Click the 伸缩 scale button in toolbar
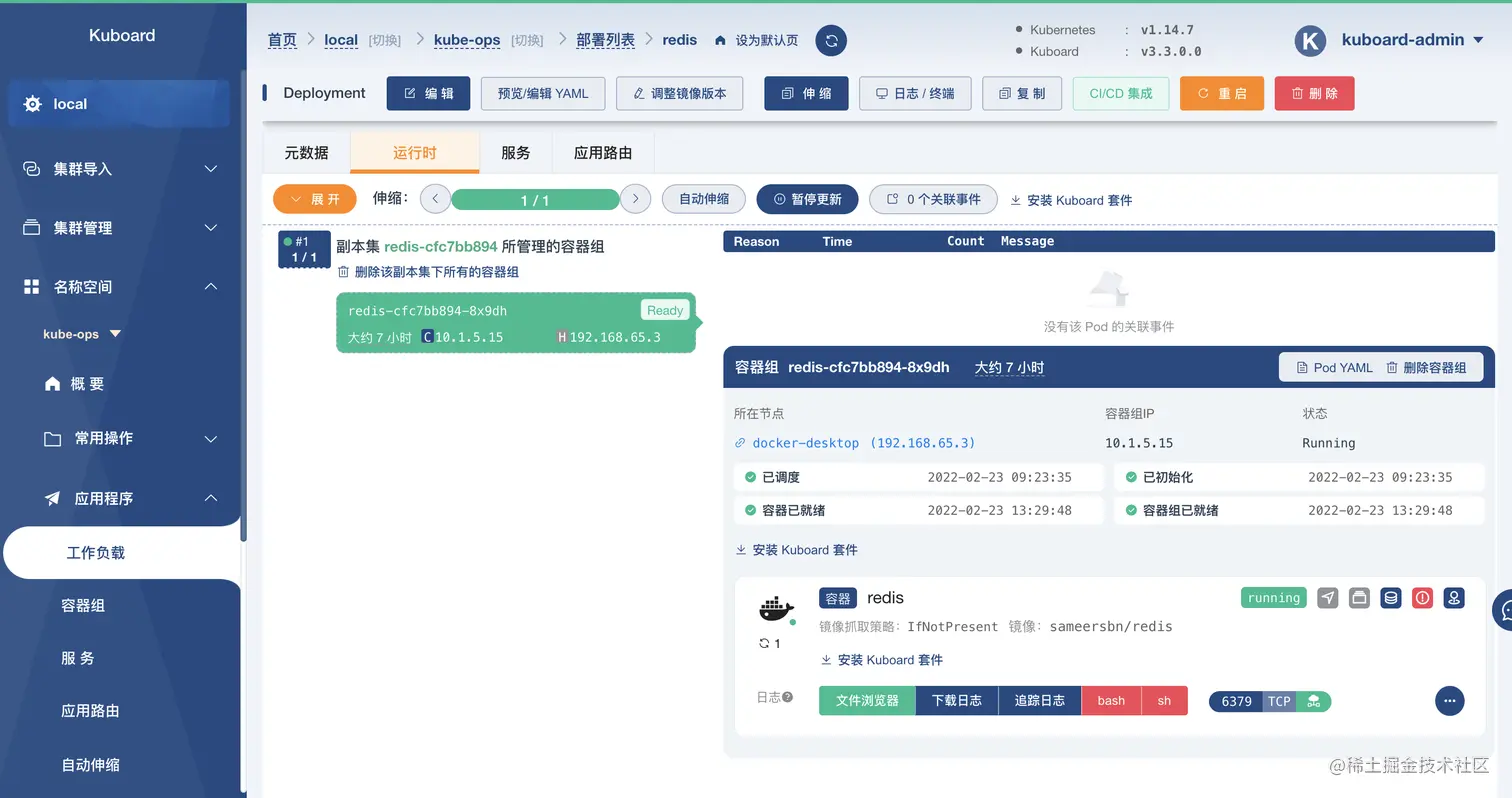Screen dimensions: 1512x798 [x=806, y=93]
